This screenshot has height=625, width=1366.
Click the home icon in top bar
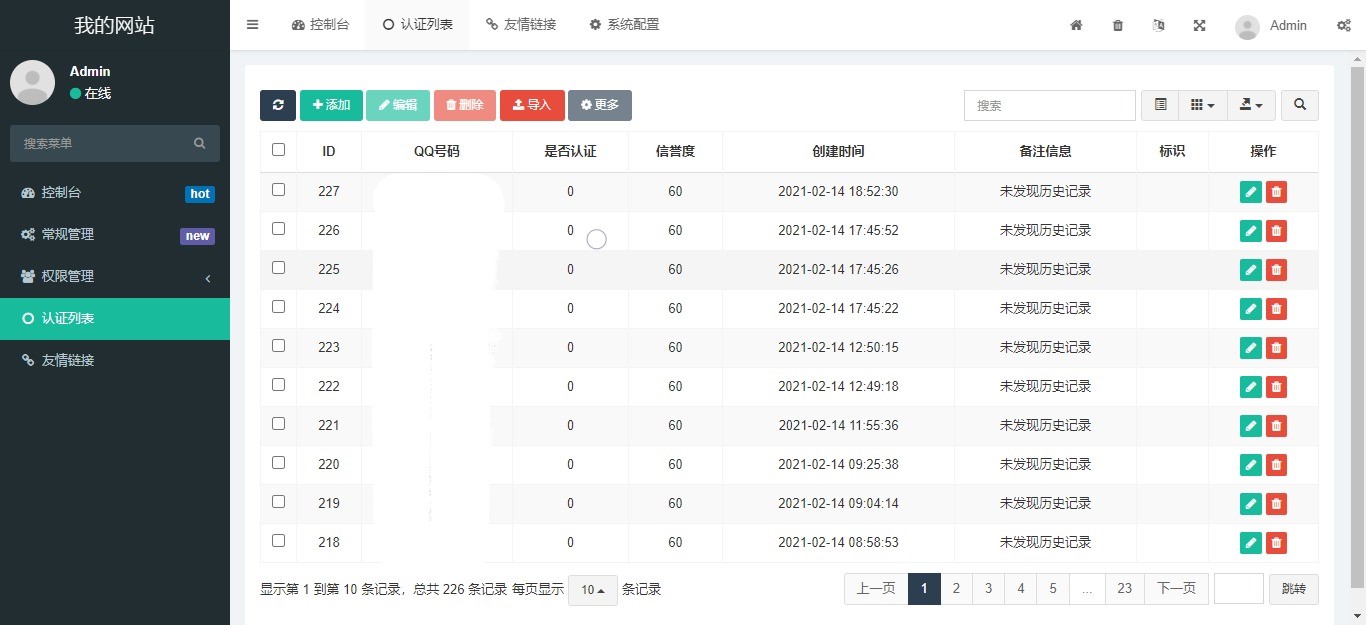[1076, 25]
